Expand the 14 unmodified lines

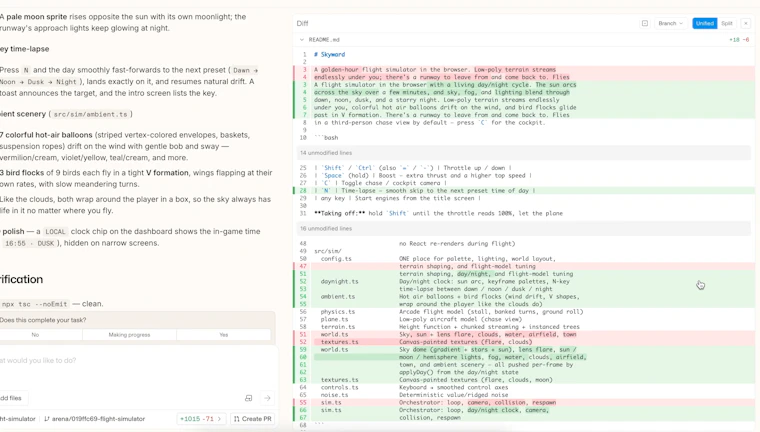(523, 153)
